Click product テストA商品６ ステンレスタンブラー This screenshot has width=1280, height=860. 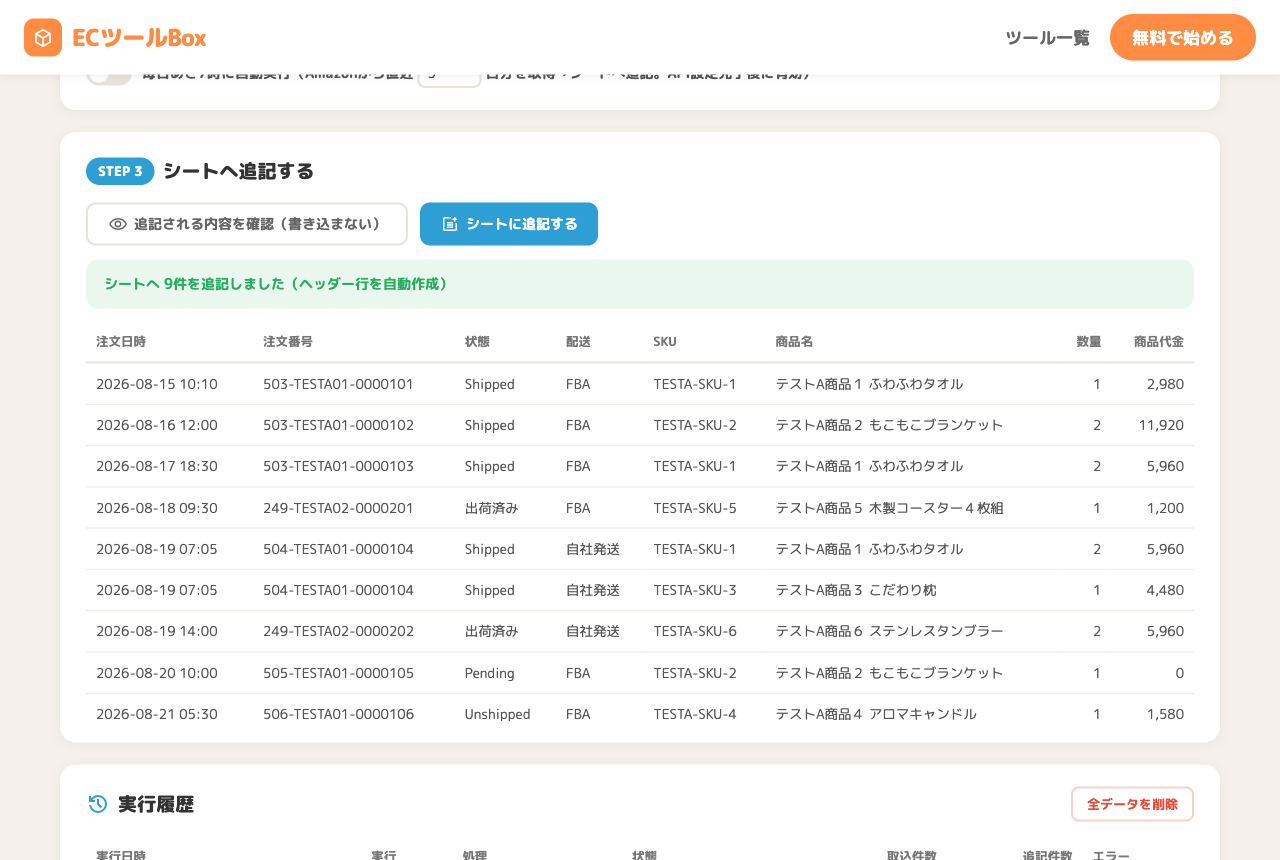(889, 631)
